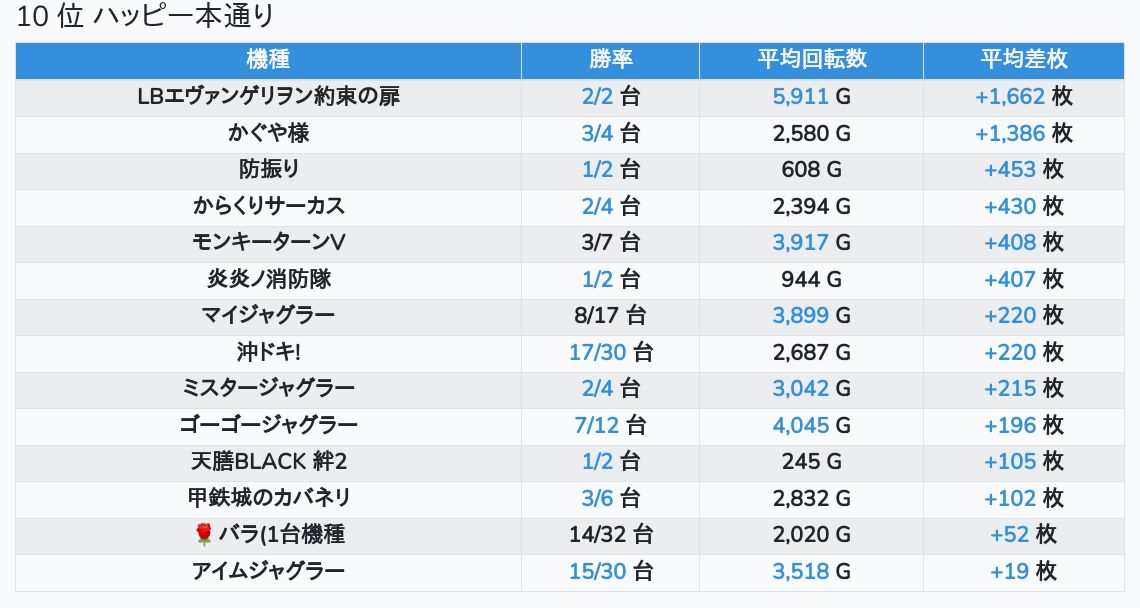Click 4,045 spins for ゴーゴージャグラー
This screenshot has height=608, width=1140.
(801, 425)
